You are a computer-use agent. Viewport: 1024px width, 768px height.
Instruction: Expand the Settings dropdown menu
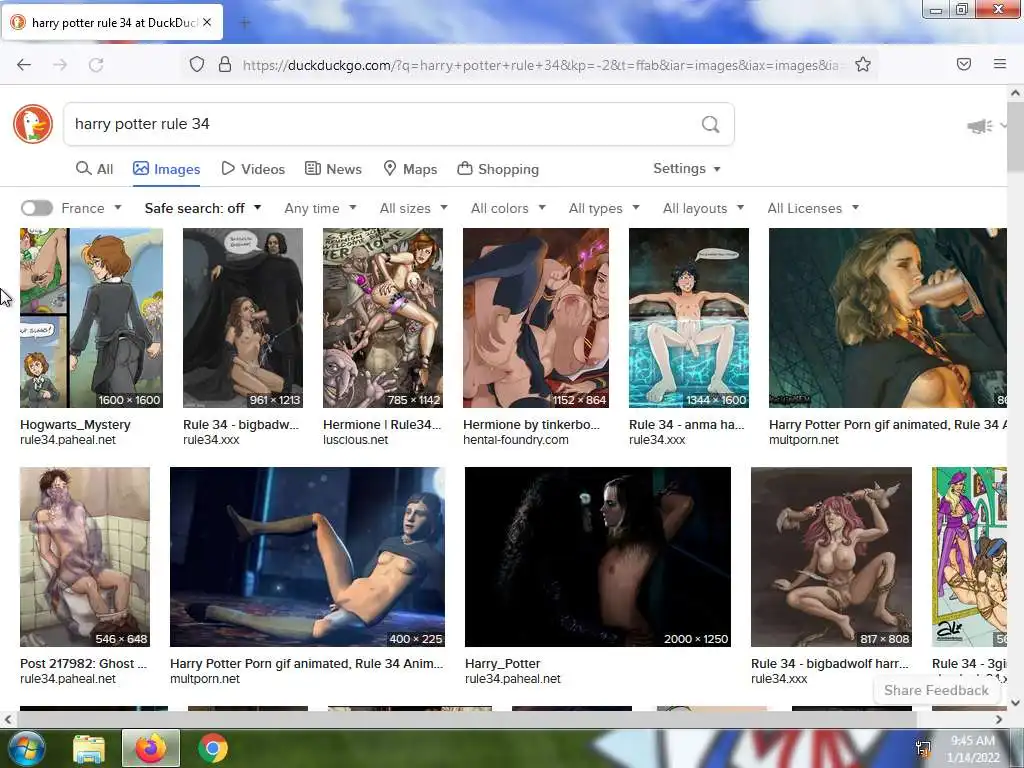(x=687, y=168)
